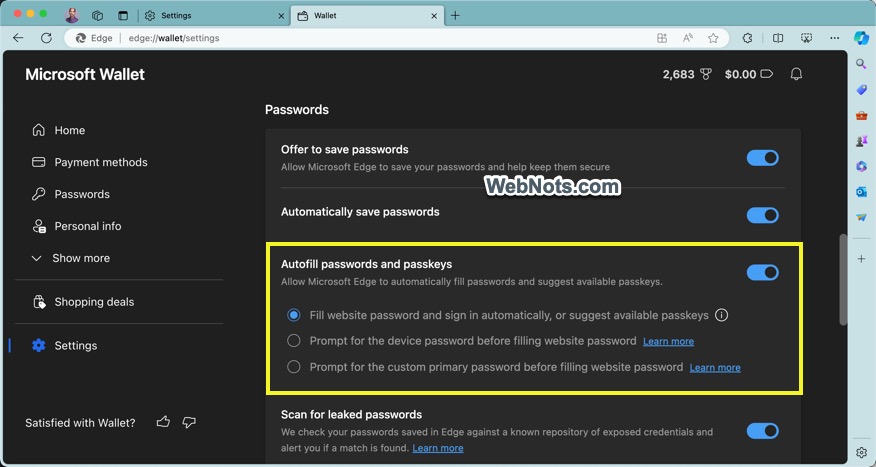Screen dimensions: 876x467
Task: Click the rewards trophy icon
Action: point(706,74)
